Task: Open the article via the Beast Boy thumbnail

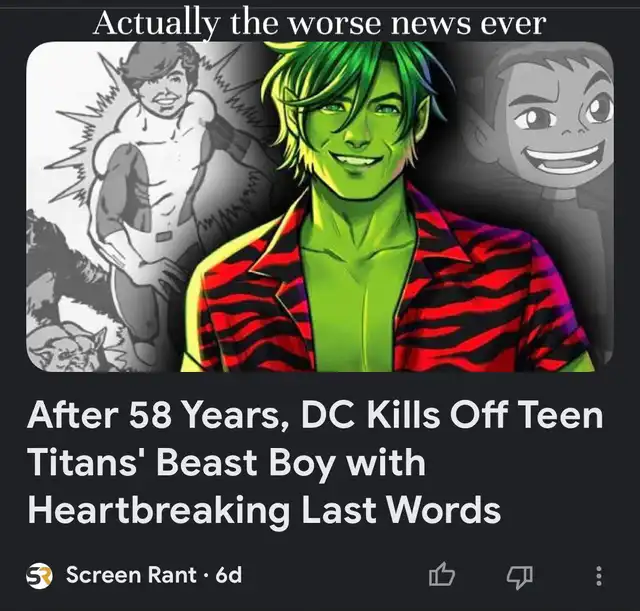Action: pyautogui.click(x=320, y=207)
